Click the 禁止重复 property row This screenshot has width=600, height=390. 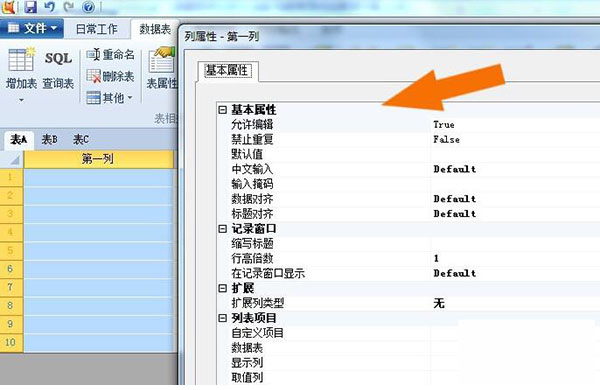pos(408,140)
